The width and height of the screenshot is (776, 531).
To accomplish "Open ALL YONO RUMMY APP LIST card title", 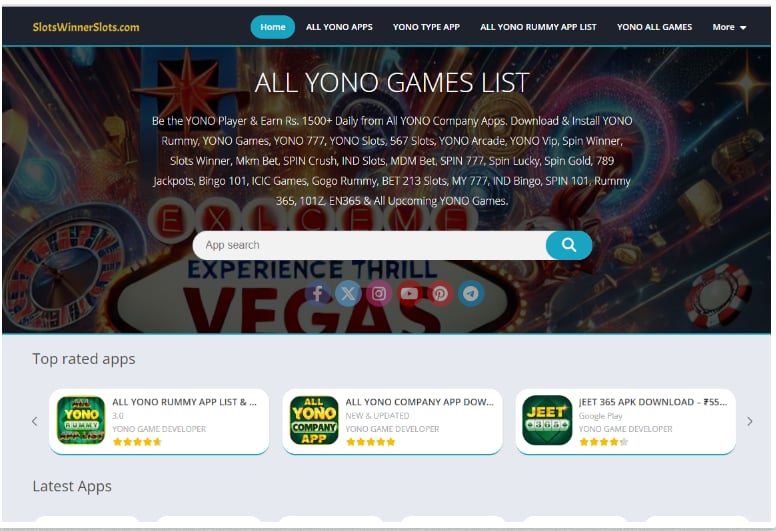I will [x=185, y=402].
